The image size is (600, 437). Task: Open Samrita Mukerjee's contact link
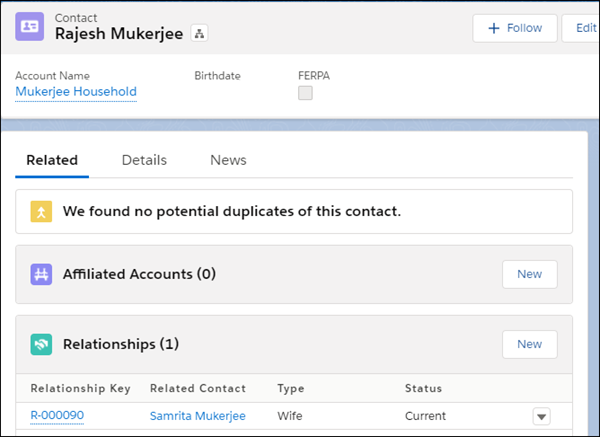(197, 416)
